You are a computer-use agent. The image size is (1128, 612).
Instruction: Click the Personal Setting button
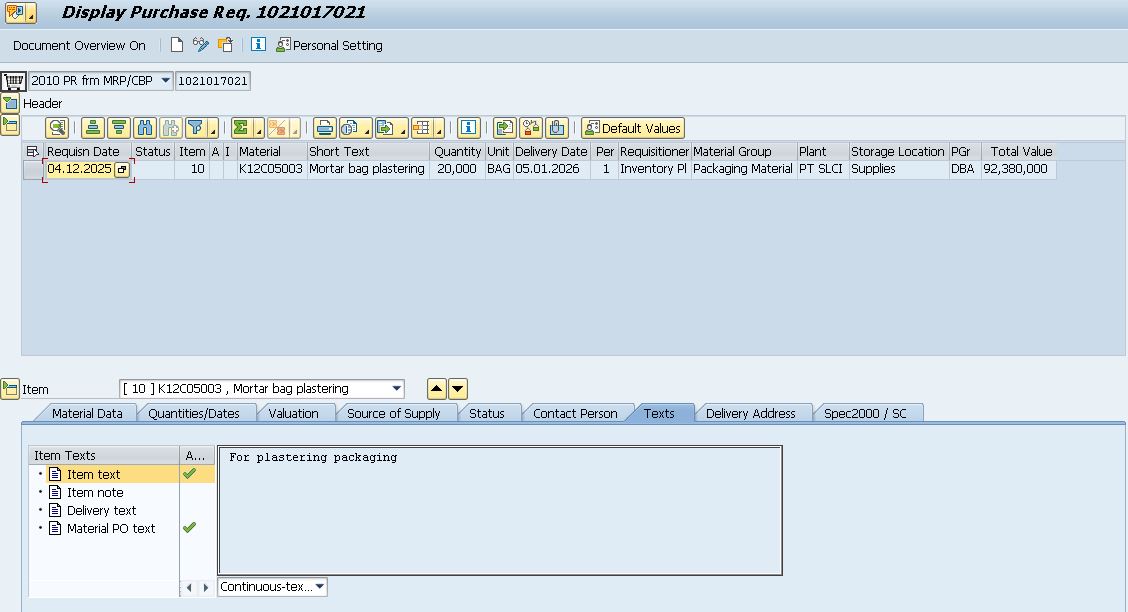tap(329, 45)
